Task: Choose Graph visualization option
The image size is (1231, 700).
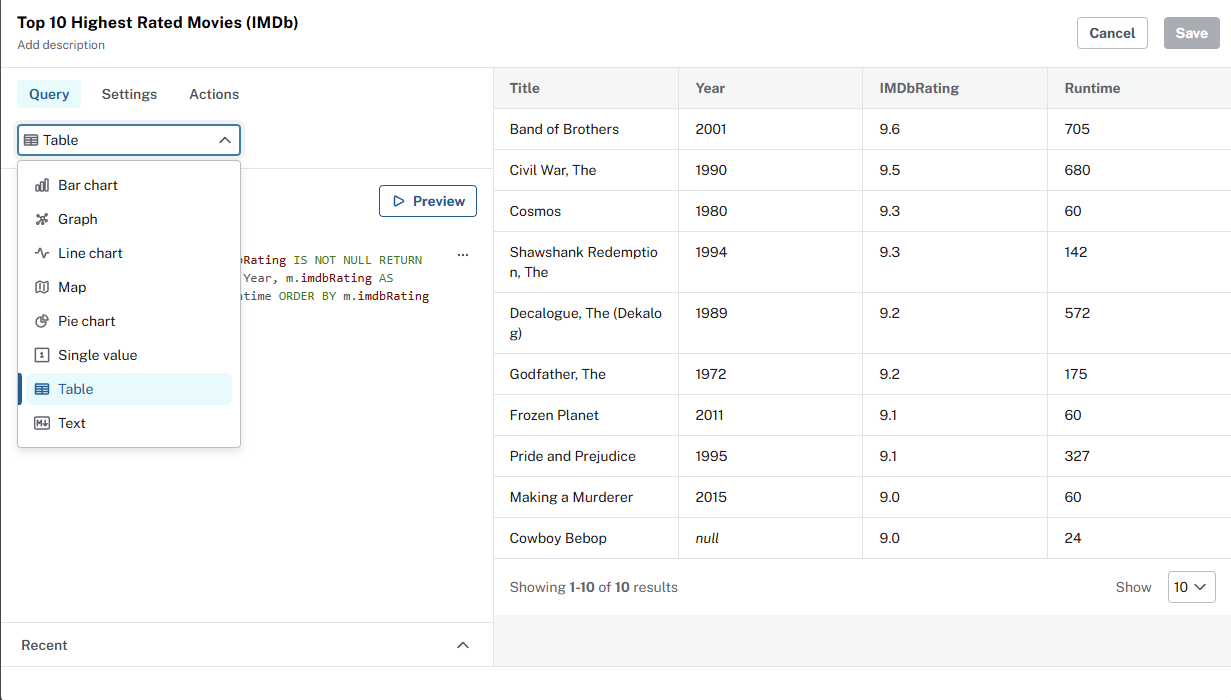Action: point(129,219)
